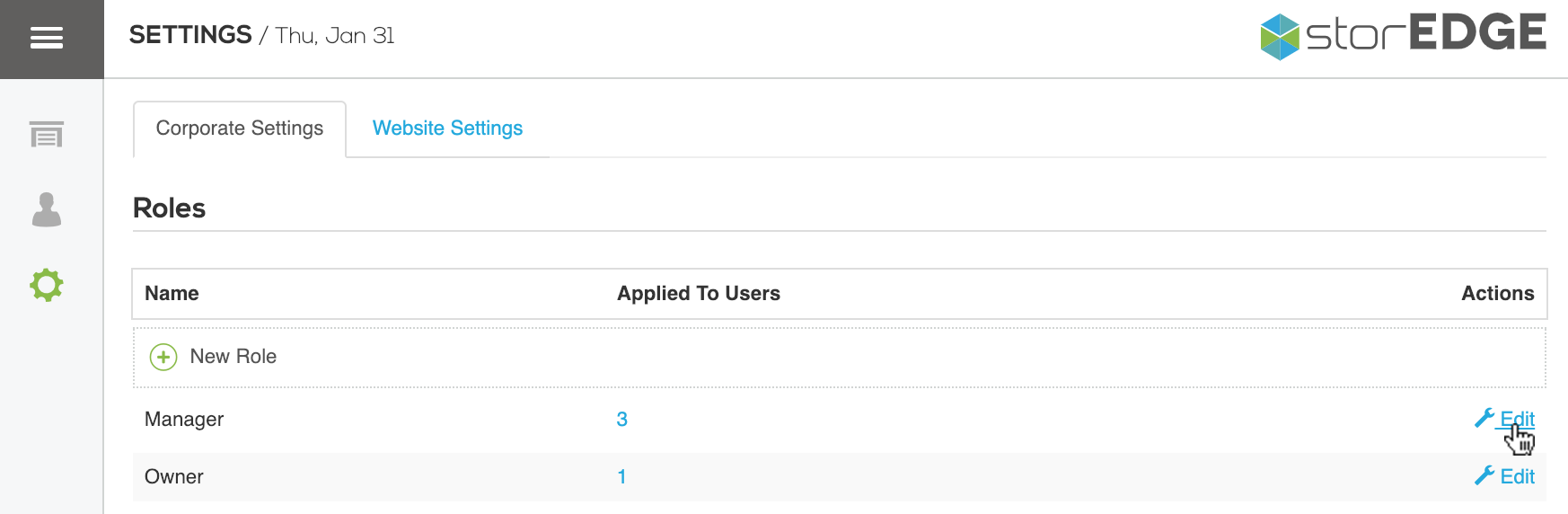Select the Corporate Settings tab
The image size is (1568, 514).
(240, 128)
